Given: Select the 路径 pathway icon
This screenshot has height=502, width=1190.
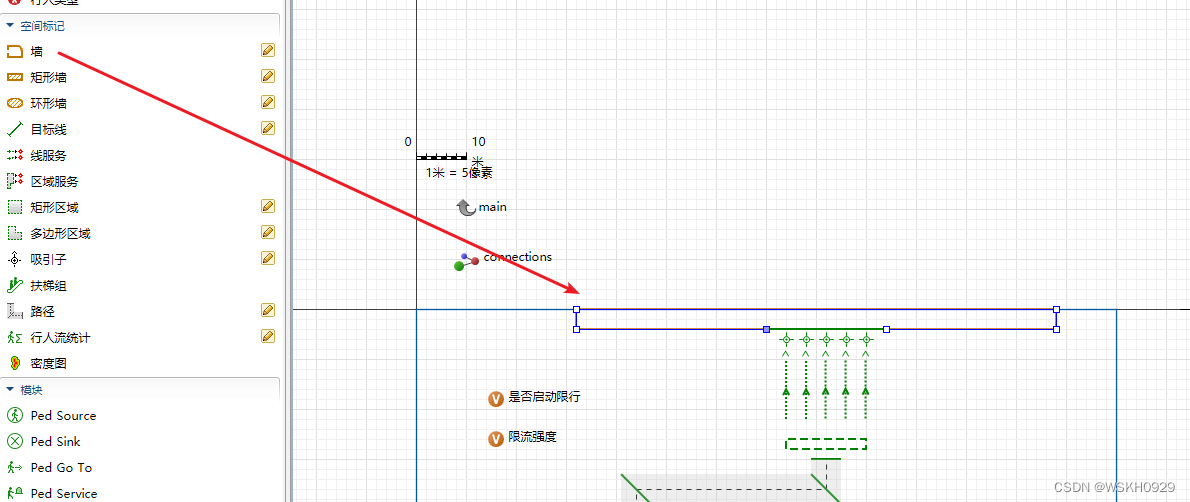Looking at the screenshot, I should (x=14, y=311).
